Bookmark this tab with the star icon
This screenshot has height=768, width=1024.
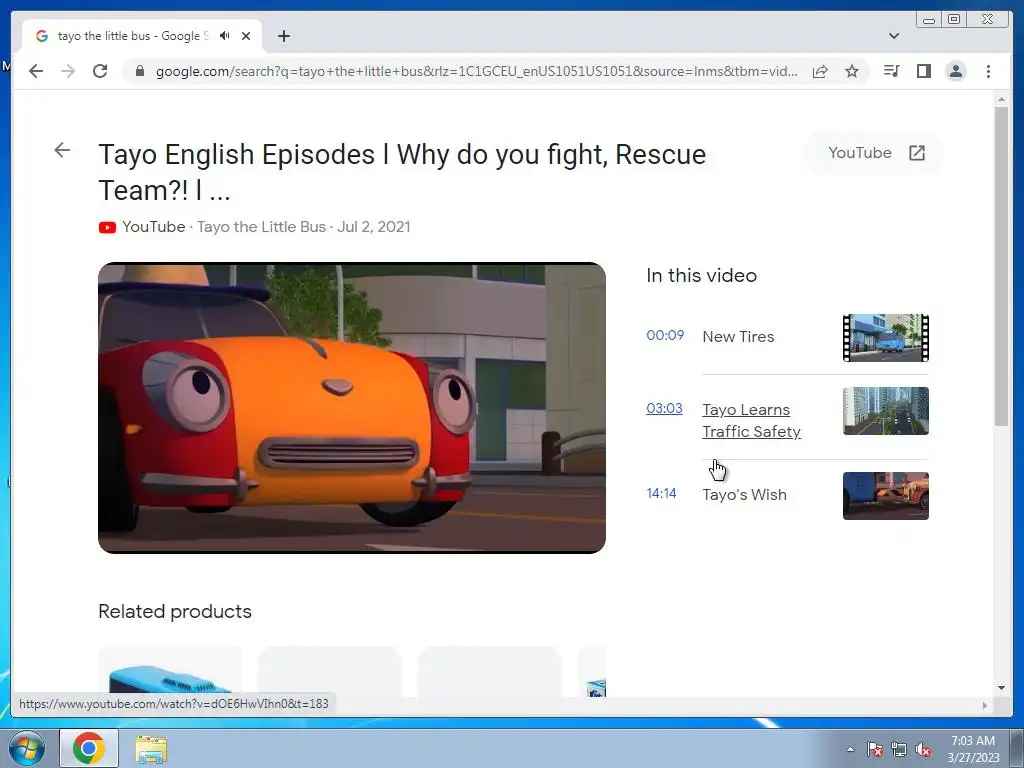click(x=852, y=71)
